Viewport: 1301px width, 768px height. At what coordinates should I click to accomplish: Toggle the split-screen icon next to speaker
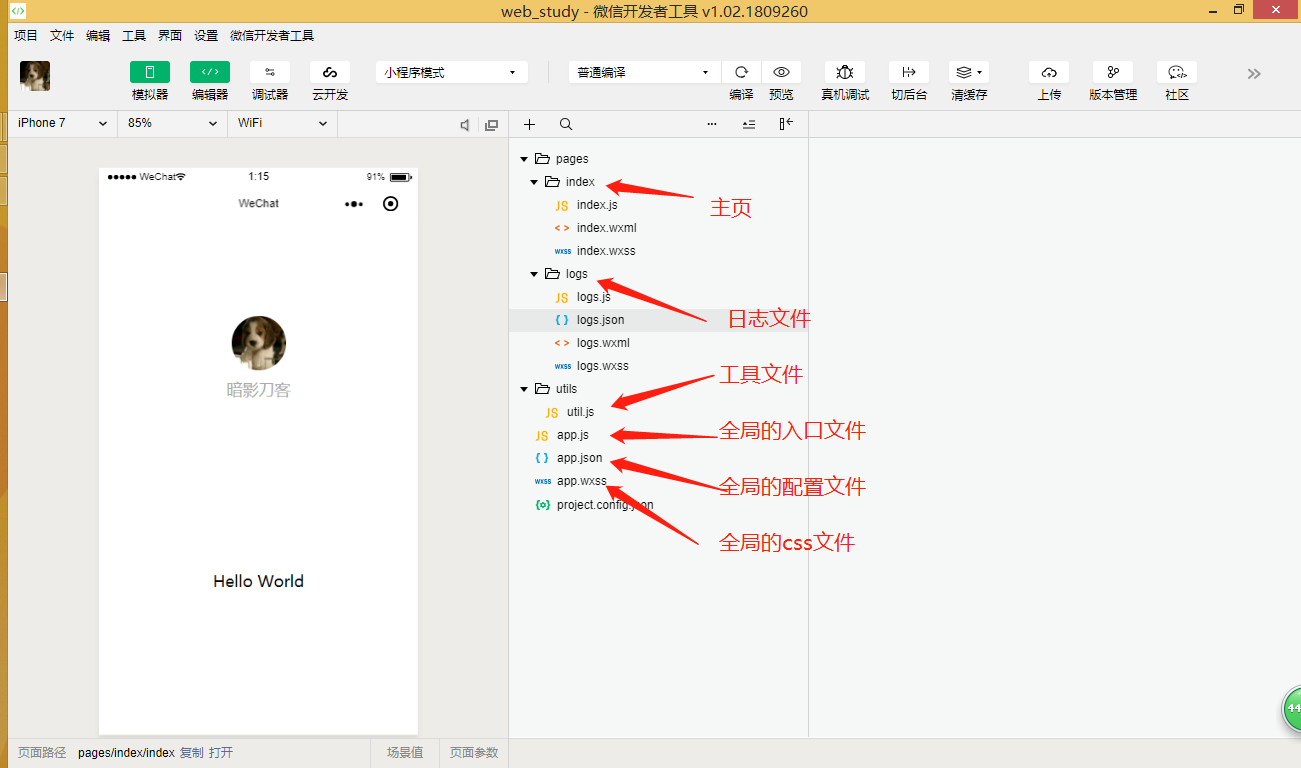(x=491, y=124)
